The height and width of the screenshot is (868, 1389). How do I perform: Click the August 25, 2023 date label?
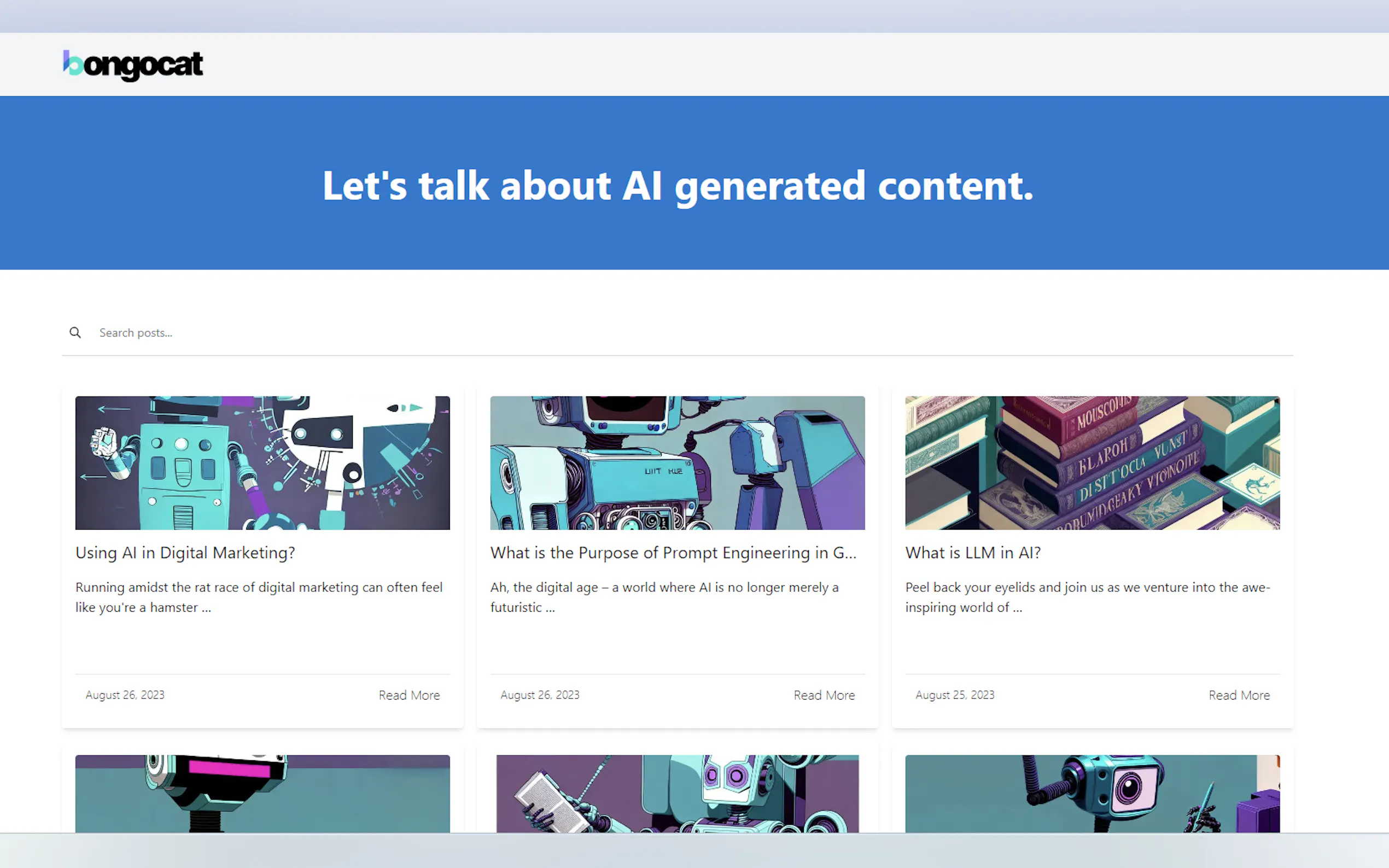tap(954, 695)
